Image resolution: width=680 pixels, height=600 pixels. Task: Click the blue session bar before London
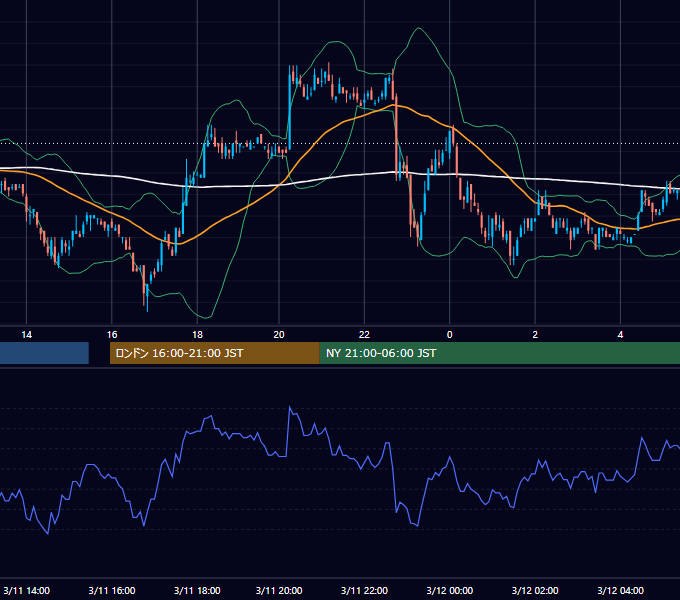click(44, 353)
